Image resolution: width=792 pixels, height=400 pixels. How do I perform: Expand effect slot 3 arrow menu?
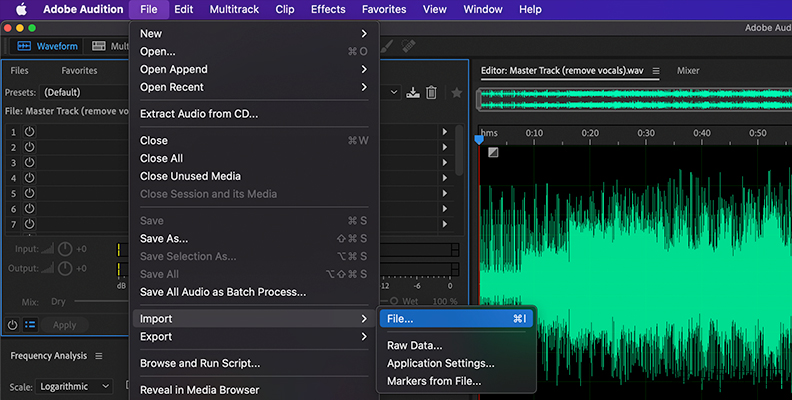[444, 163]
